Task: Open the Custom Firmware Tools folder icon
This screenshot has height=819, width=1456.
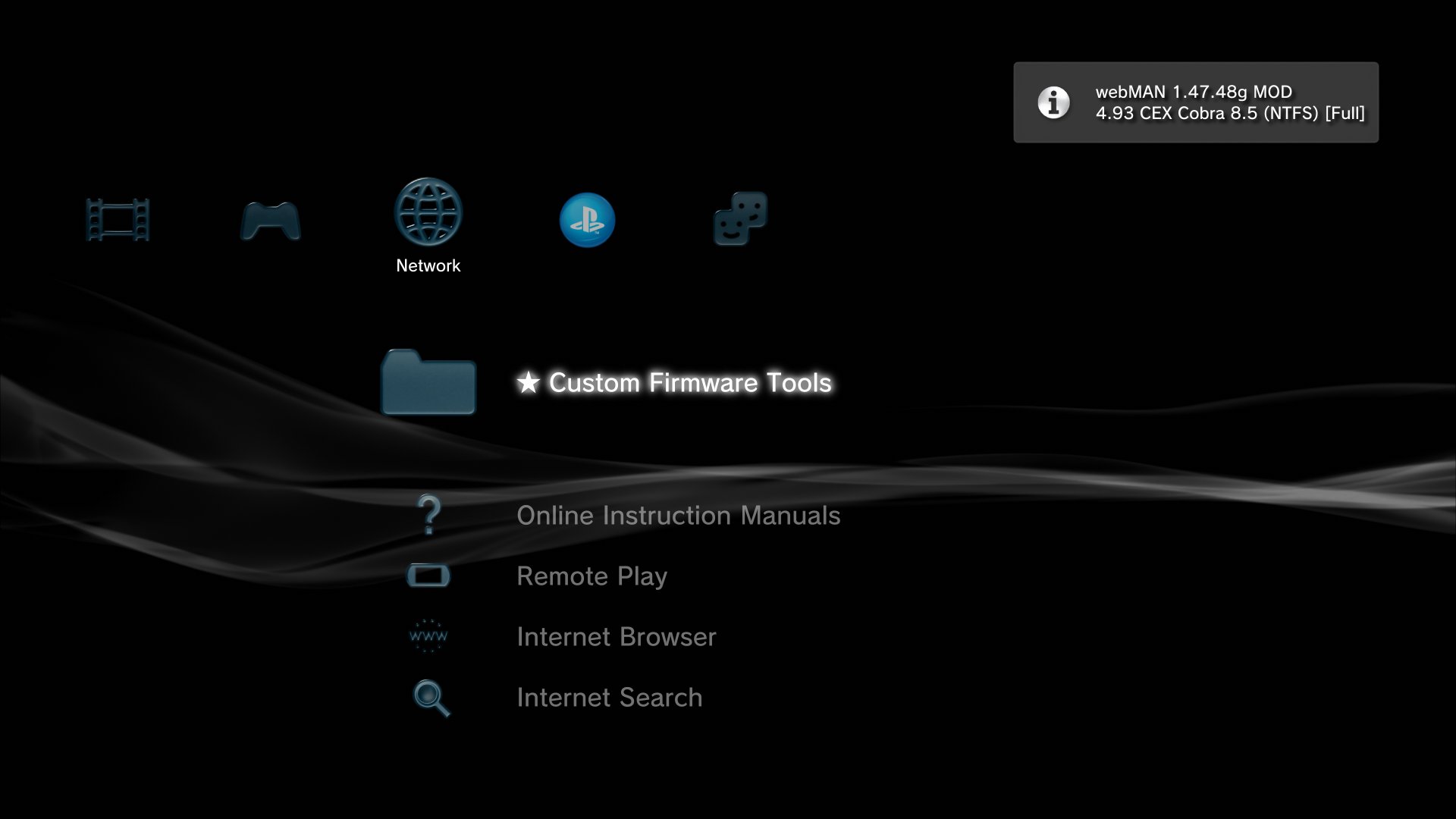Action: 428,383
